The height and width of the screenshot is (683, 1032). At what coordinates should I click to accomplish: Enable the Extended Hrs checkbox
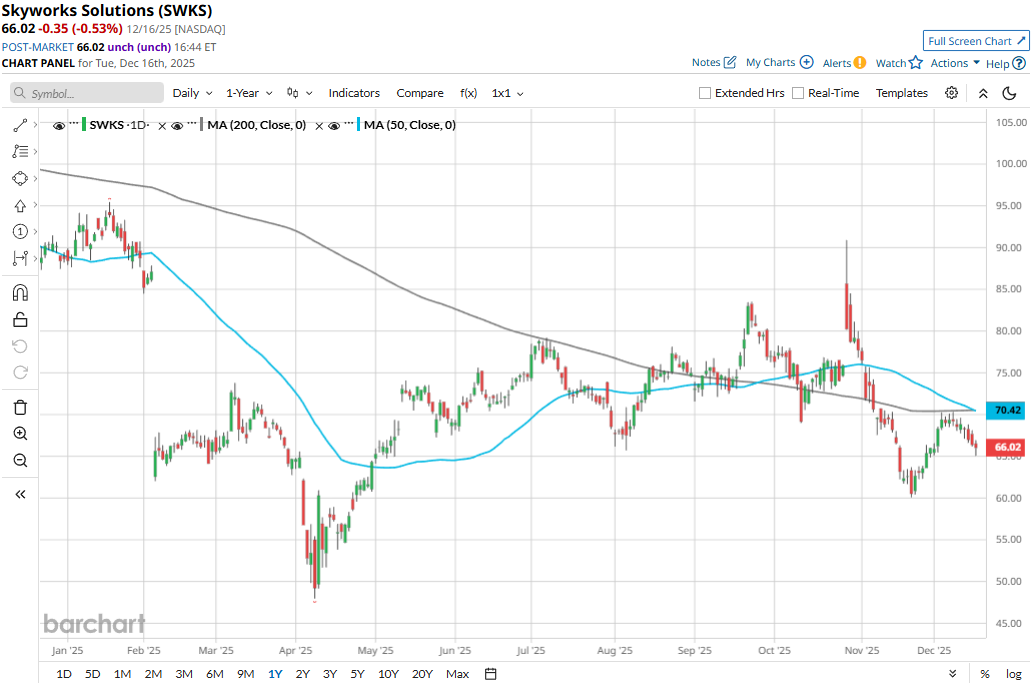click(x=705, y=93)
